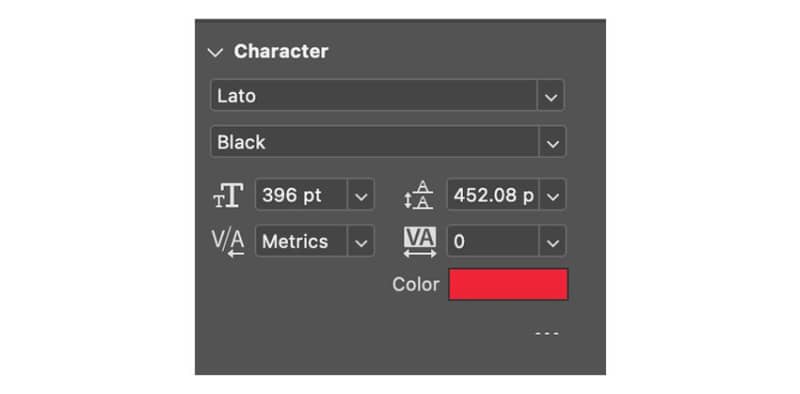Open the font family dropdown arrow
Image resolution: width=800 pixels, height=394 pixels.
[551, 96]
